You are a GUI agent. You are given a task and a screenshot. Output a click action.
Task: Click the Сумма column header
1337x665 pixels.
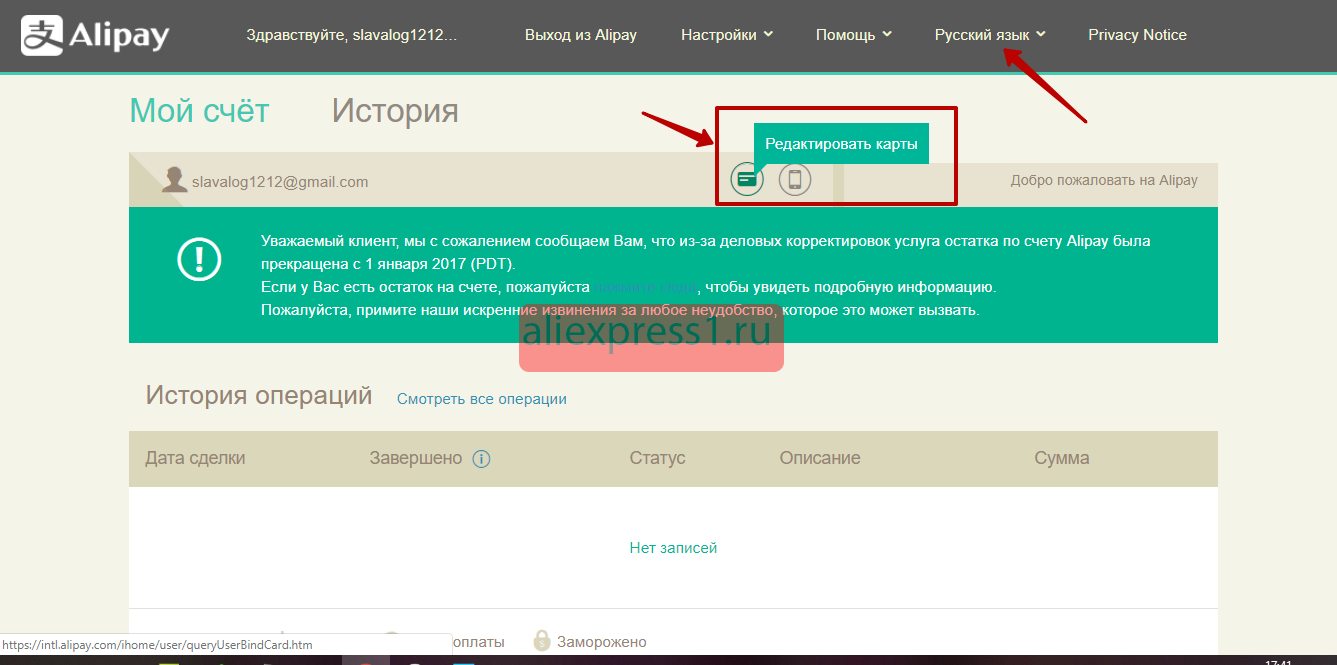pyautogui.click(x=1061, y=458)
